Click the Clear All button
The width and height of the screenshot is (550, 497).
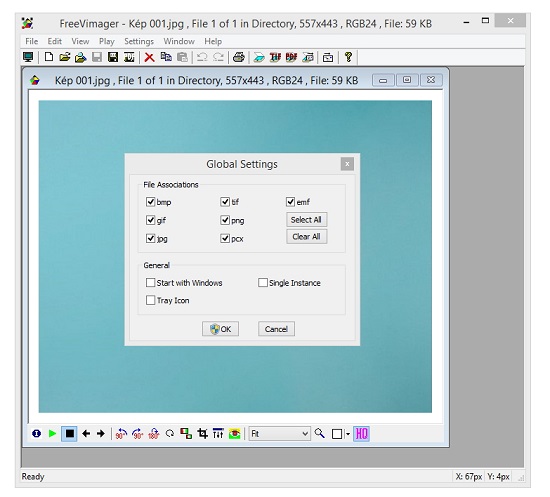tap(307, 237)
